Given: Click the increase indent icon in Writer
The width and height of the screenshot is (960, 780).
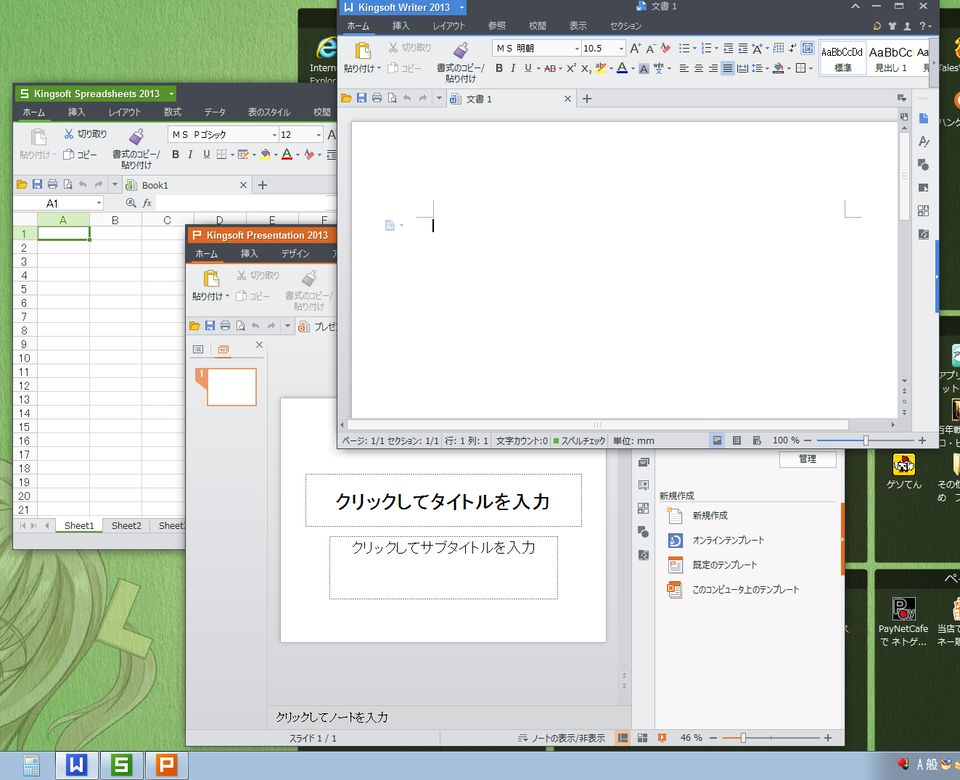Looking at the screenshot, I should click(x=743, y=48).
